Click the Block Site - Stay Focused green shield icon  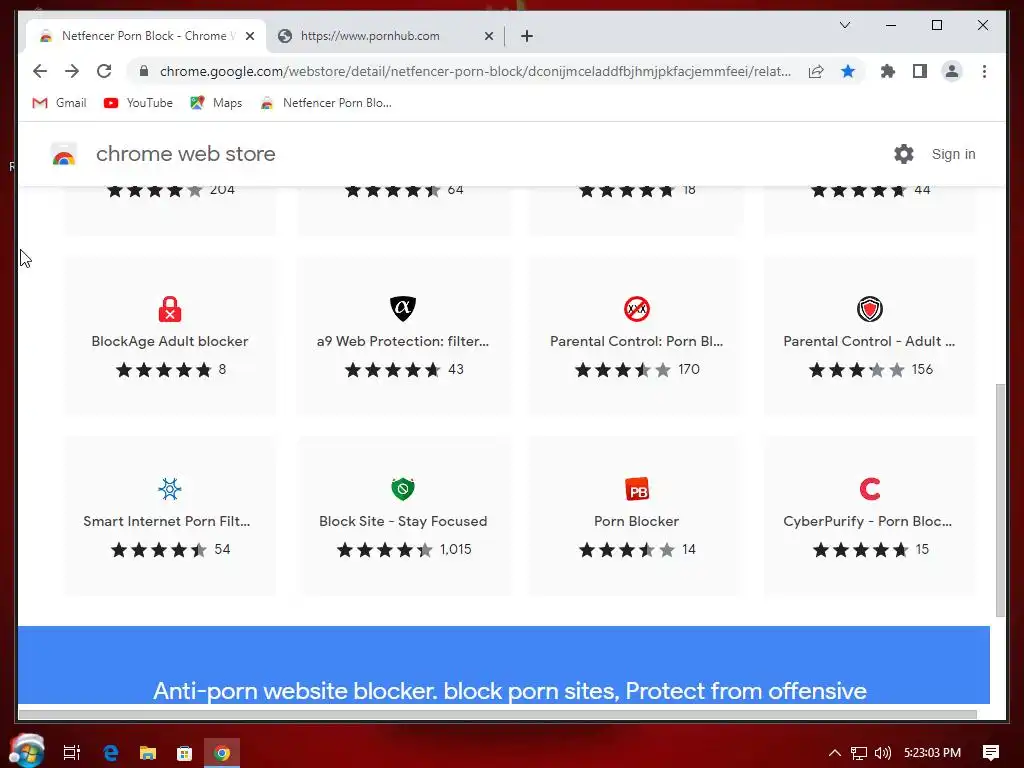pyautogui.click(x=403, y=488)
